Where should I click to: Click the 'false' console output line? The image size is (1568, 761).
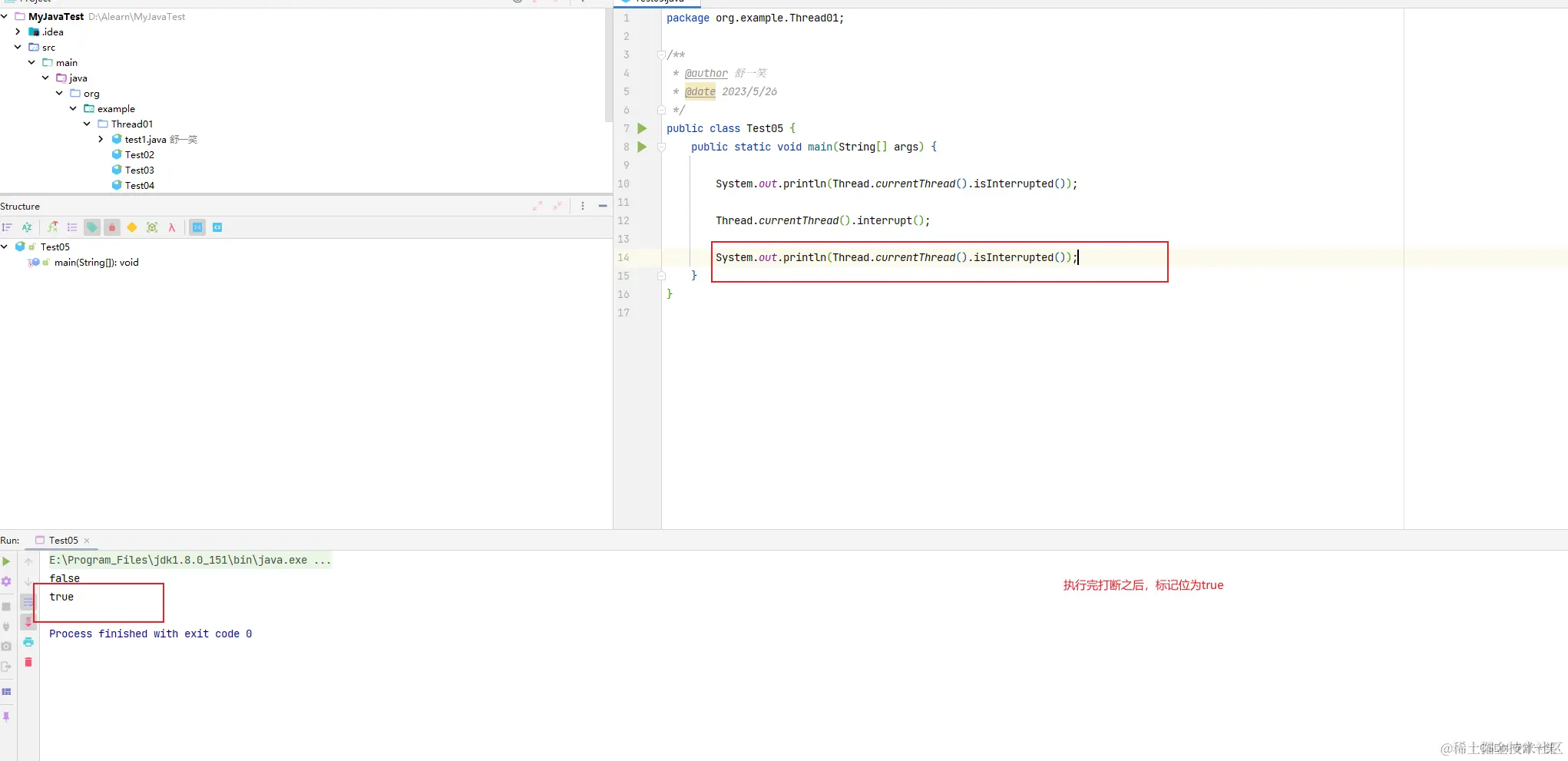click(x=65, y=578)
